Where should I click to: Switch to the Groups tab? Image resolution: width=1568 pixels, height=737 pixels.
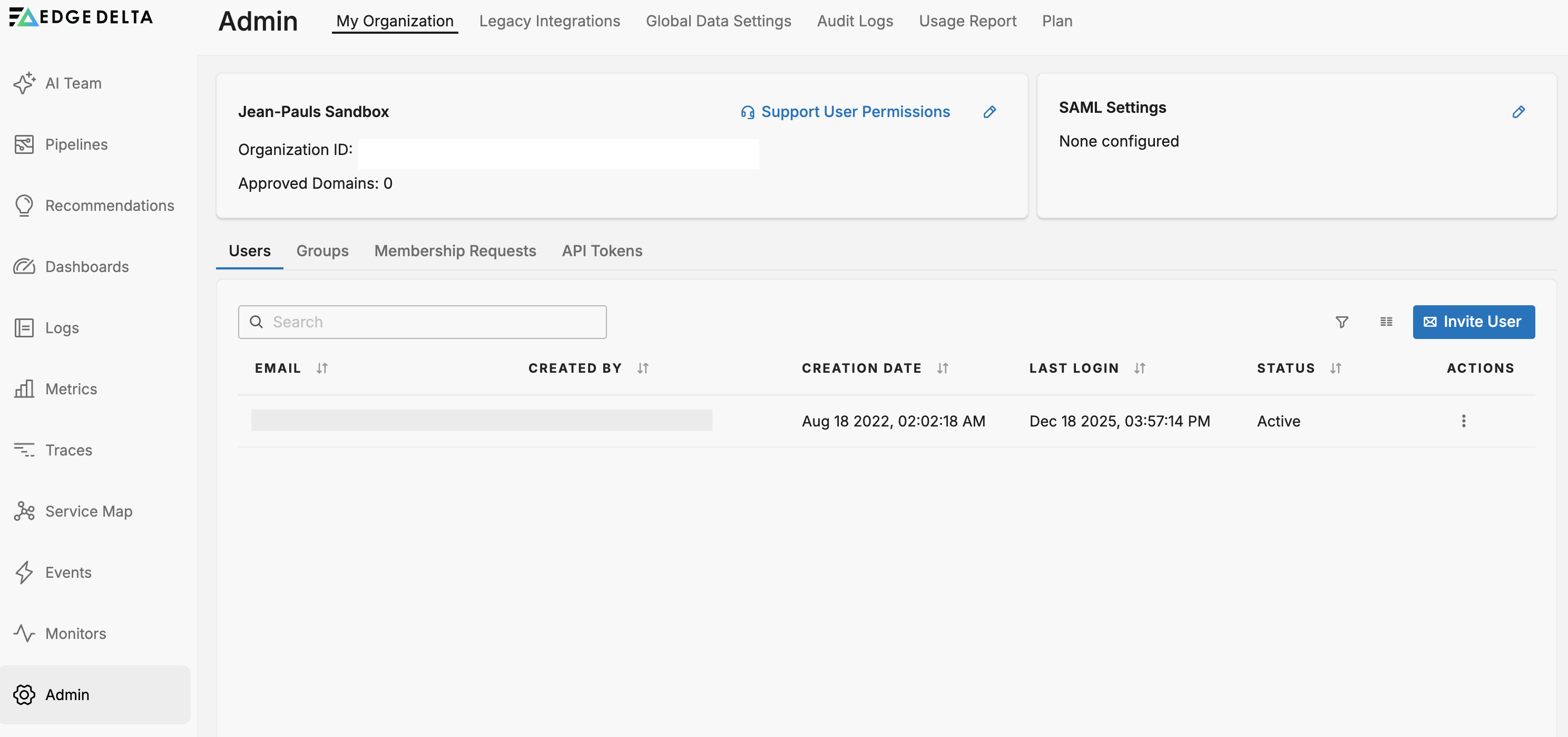[322, 250]
